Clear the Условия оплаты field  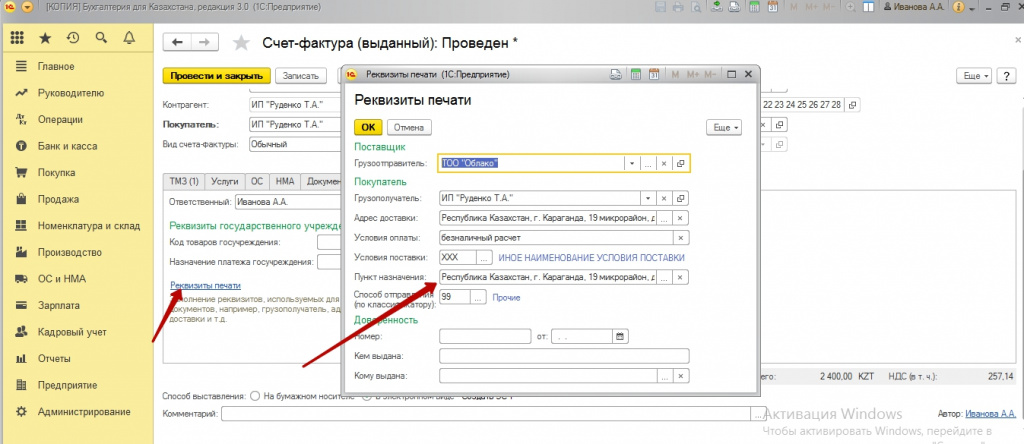pos(680,238)
